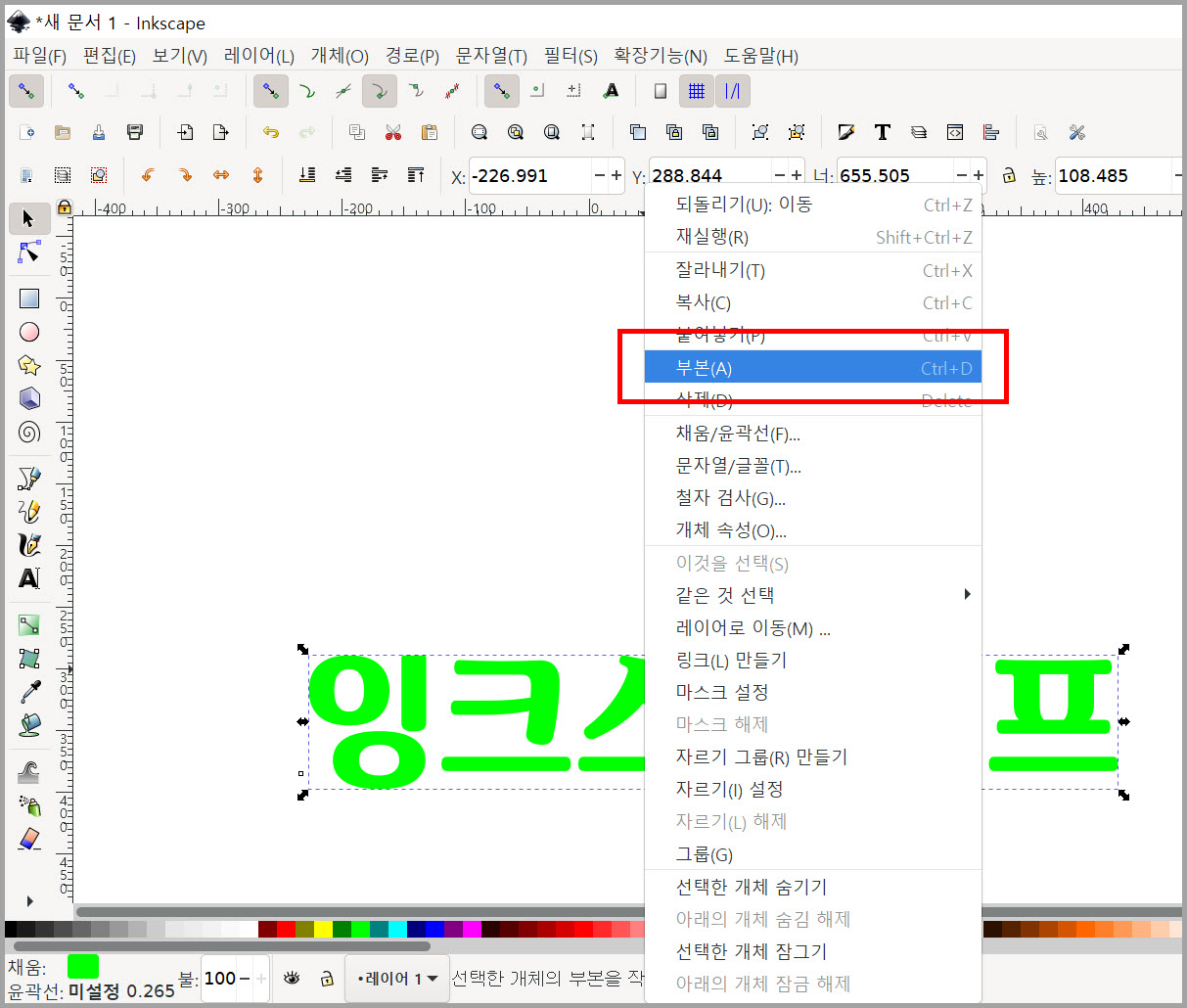This screenshot has width=1187, height=1008.
Task: Select the Node edit tool
Action: click(29, 252)
